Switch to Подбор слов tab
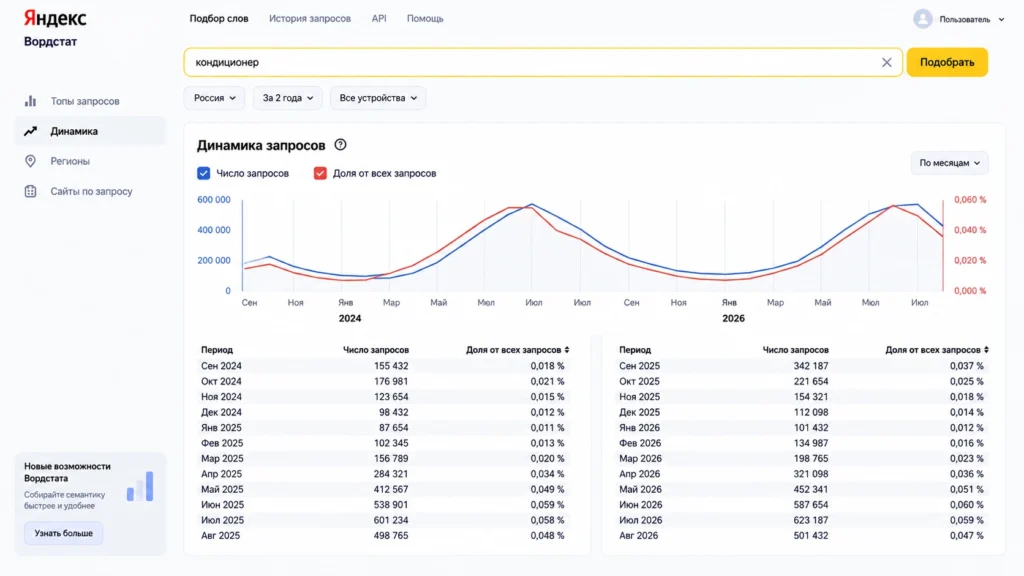Viewport: 1024px width, 576px height. pos(219,19)
